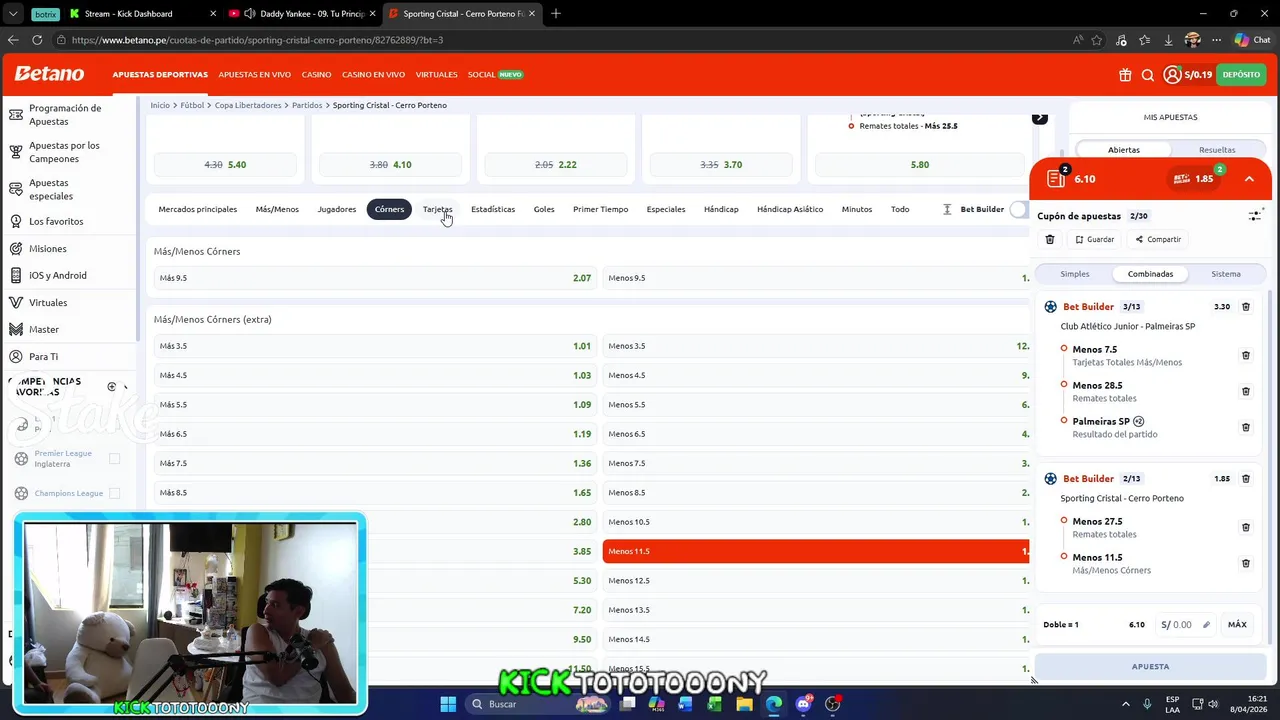Collapse the bet slip with chevron
The height and width of the screenshot is (720, 1280).
[1249, 179]
